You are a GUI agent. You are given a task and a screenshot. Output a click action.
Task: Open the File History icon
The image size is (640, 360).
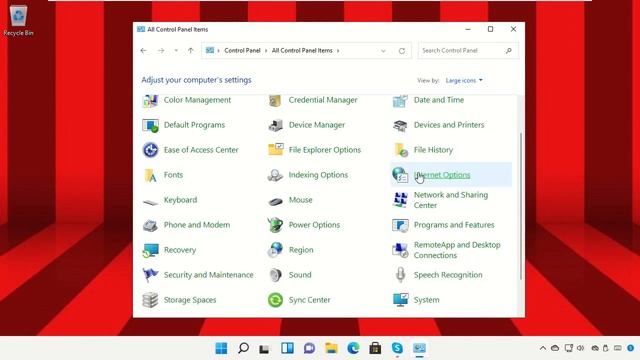400,150
